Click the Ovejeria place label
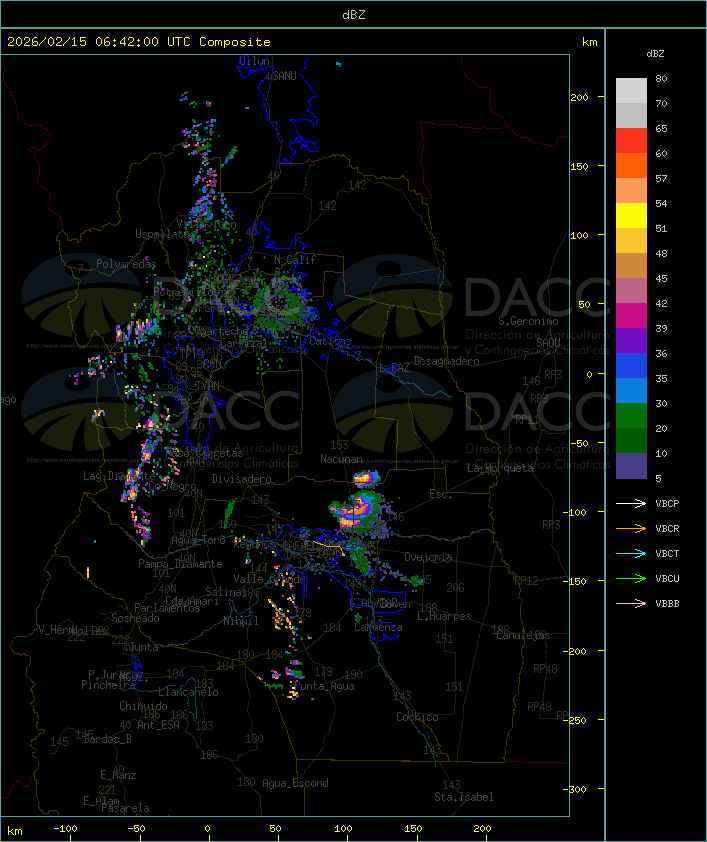 pos(428,557)
